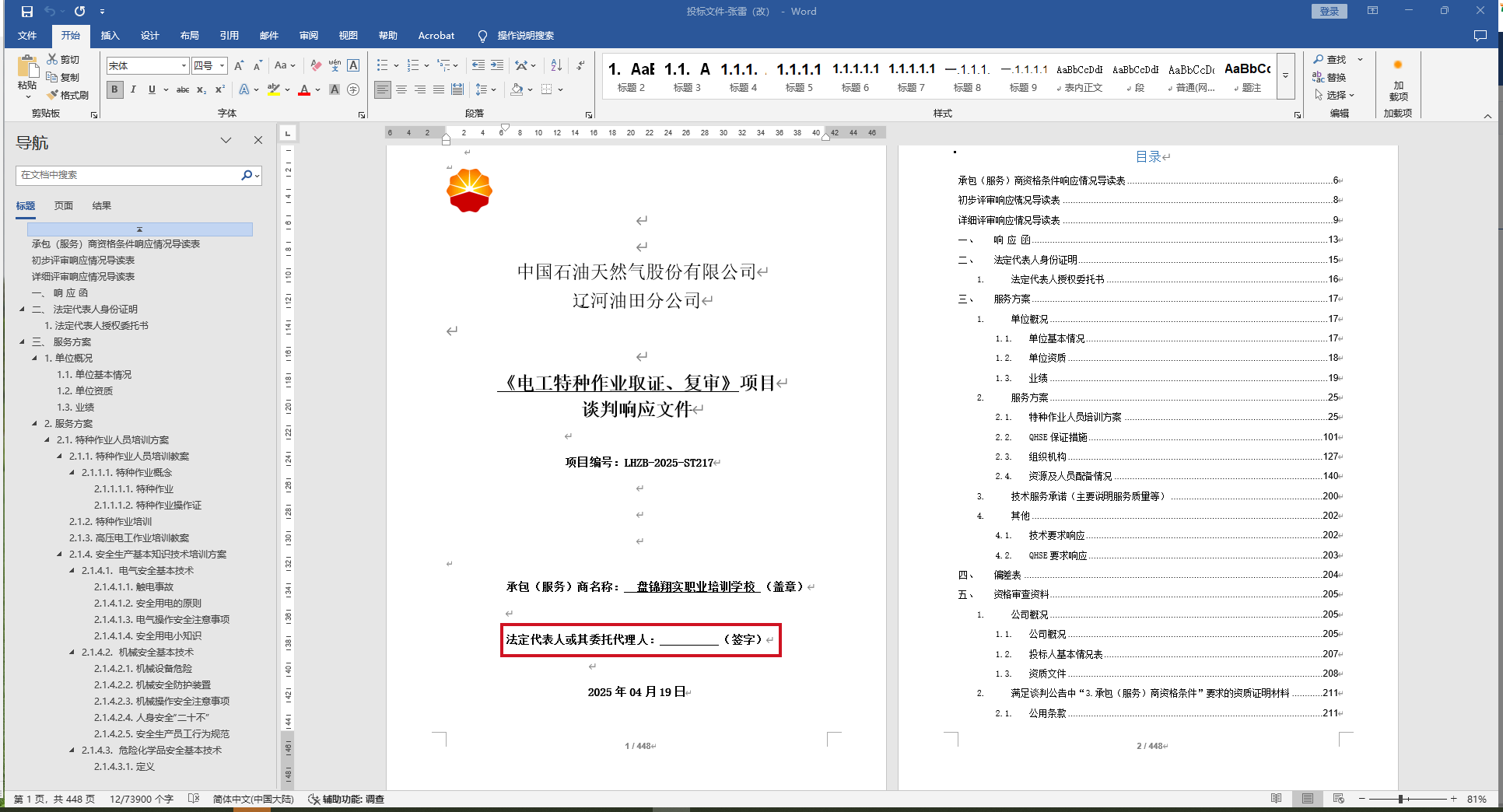
Task: Sort paragraphs with the A-Z sort icon
Action: (556, 65)
